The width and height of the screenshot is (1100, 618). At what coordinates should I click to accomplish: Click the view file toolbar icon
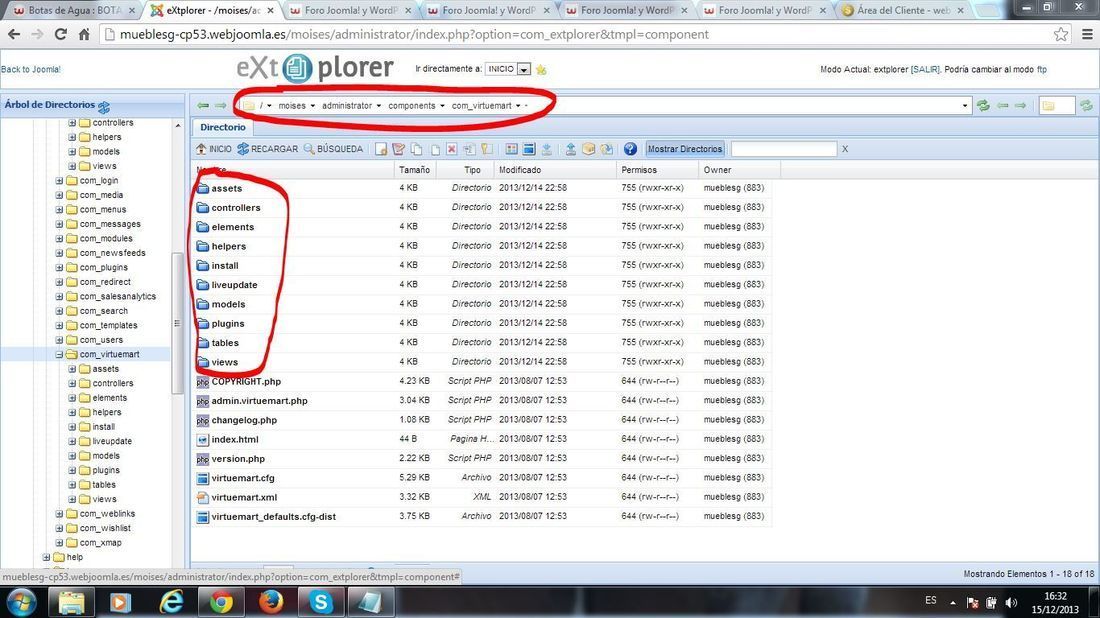[511, 149]
